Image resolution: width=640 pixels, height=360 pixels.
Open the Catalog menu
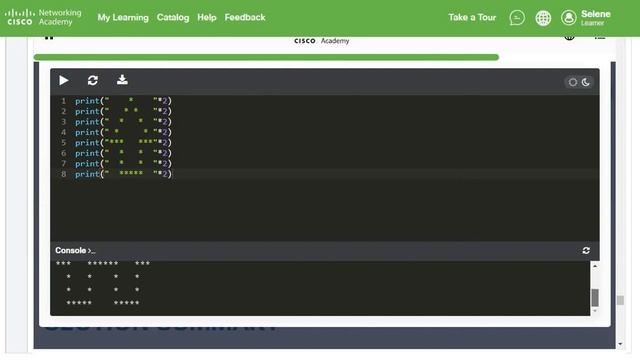pos(173,18)
